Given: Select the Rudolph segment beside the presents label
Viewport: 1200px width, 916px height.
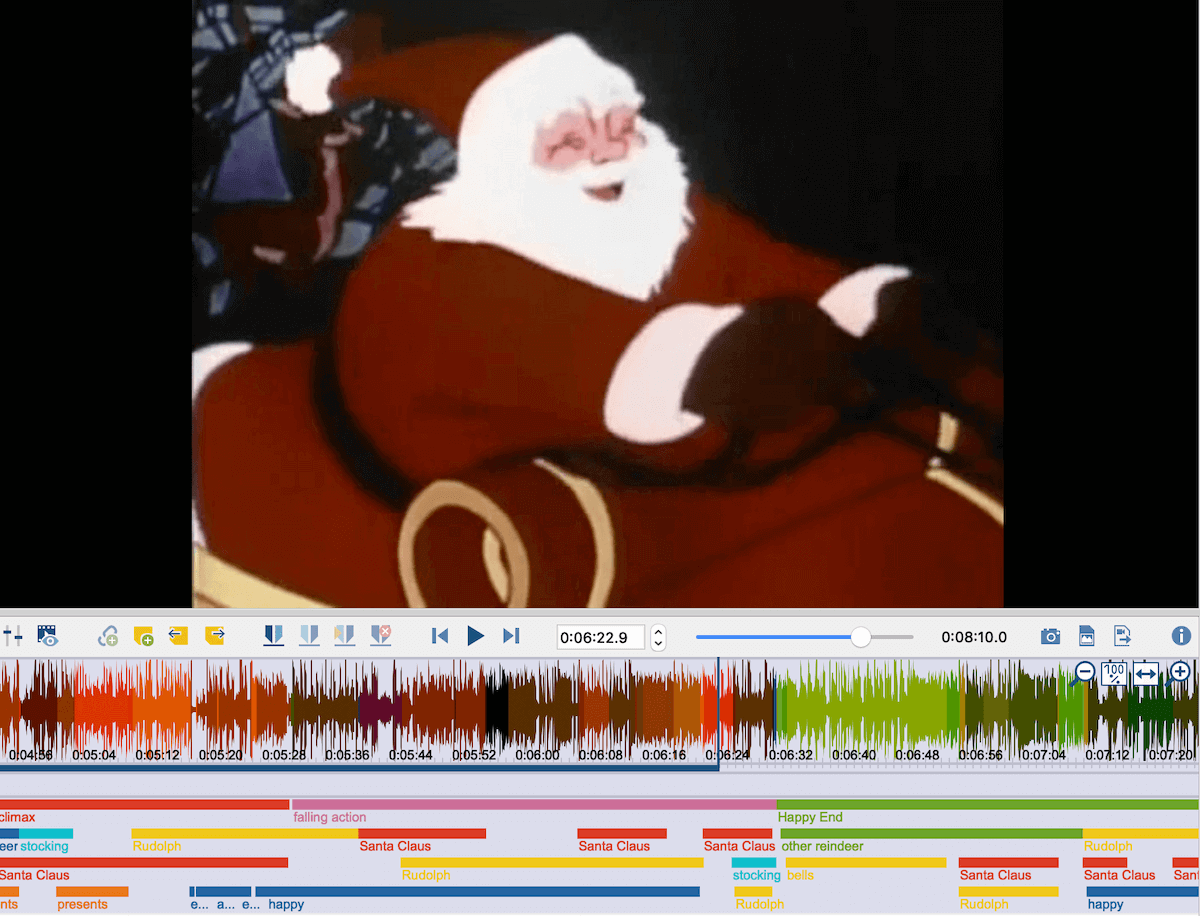Looking at the screenshot, I should pos(245,833).
